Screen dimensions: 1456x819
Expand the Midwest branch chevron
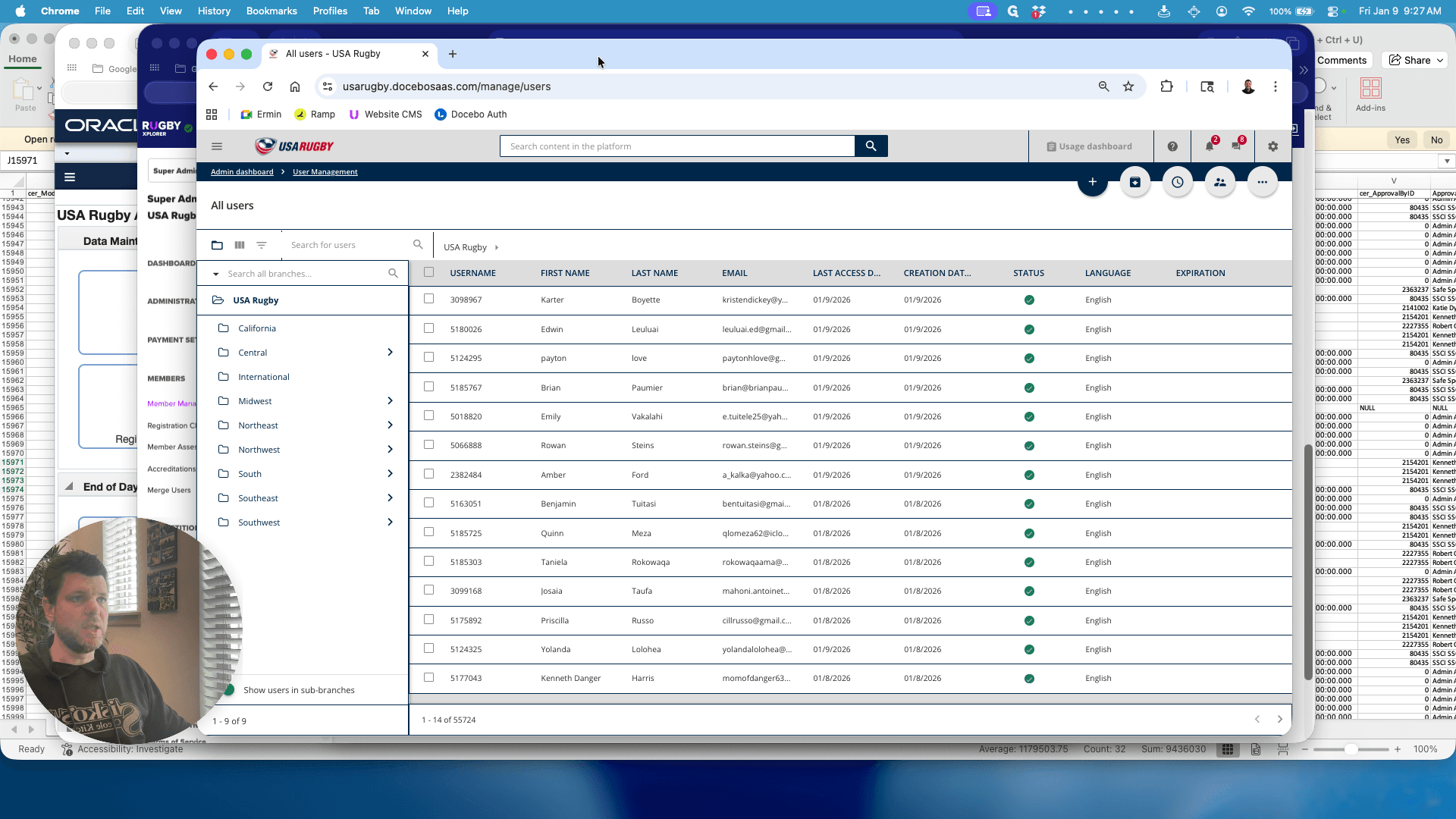391,401
